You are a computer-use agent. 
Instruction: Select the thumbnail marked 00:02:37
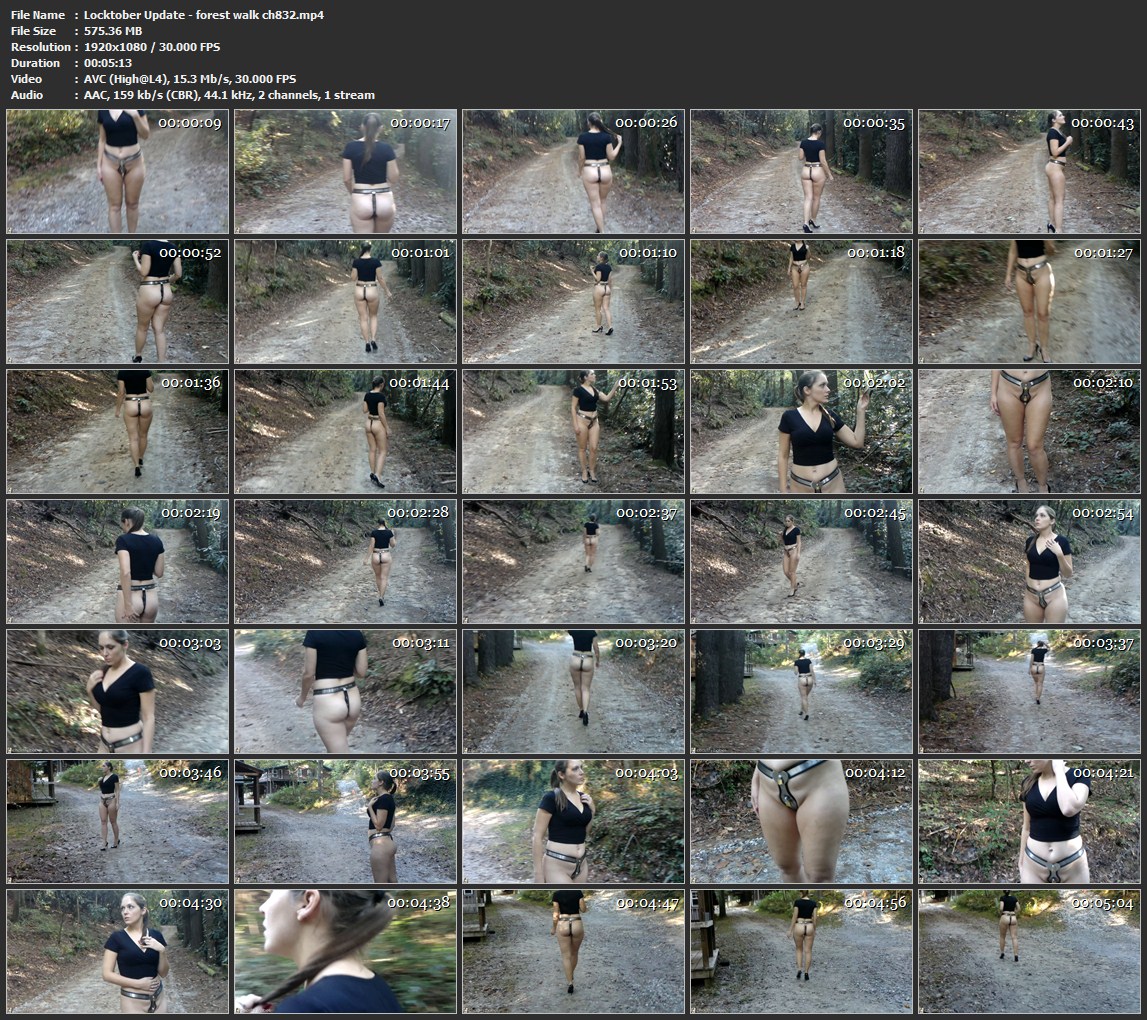574,562
